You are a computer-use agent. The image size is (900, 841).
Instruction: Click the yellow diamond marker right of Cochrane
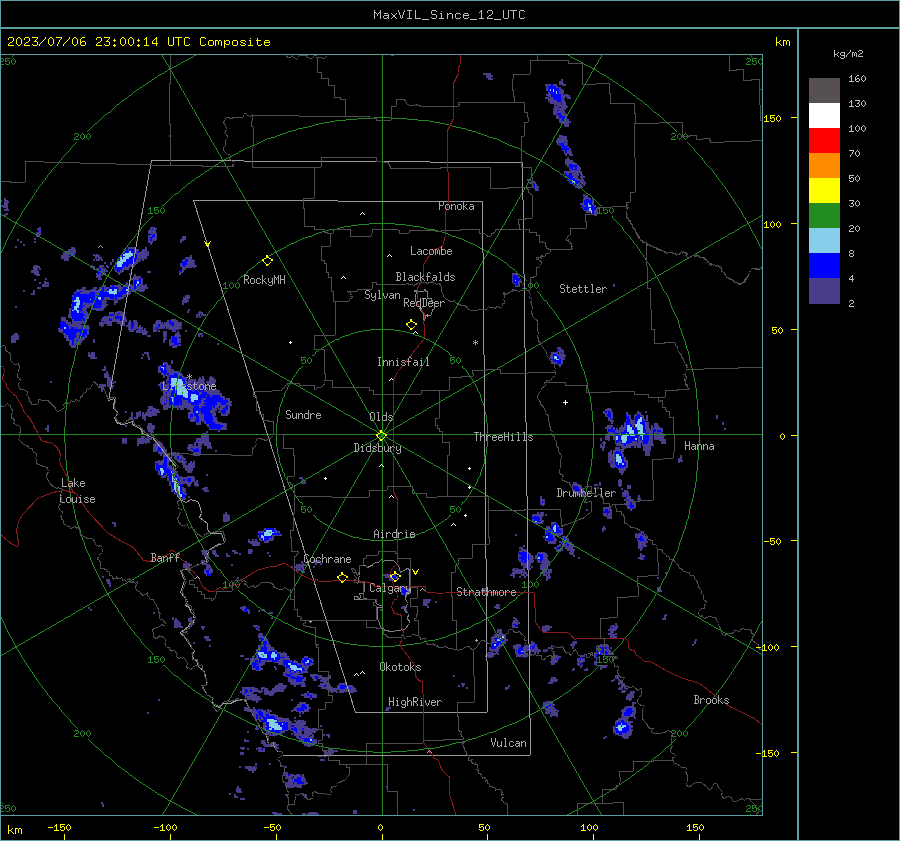tap(342, 577)
